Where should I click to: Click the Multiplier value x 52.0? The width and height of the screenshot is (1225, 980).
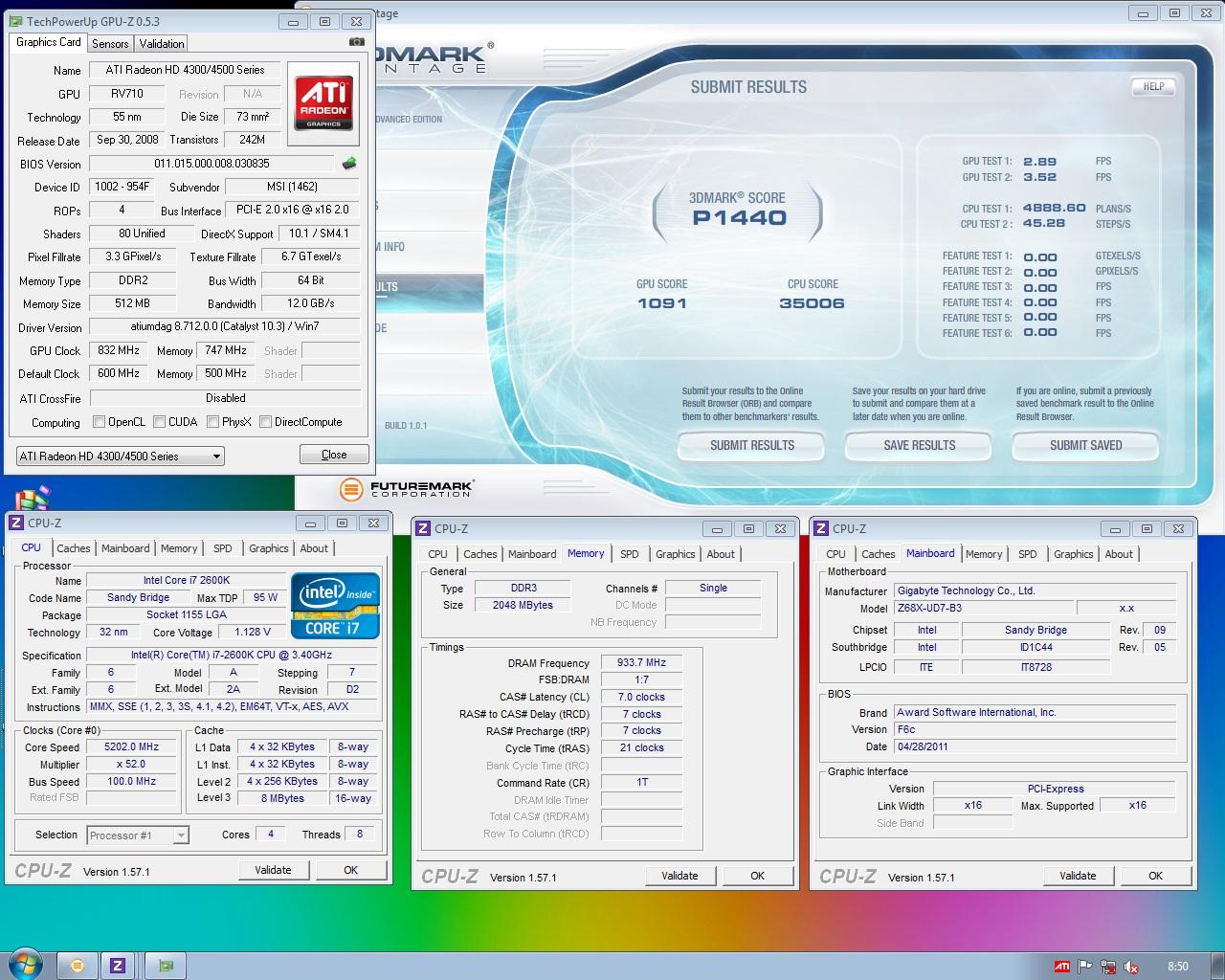pyautogui.click(x=132, y=764)
